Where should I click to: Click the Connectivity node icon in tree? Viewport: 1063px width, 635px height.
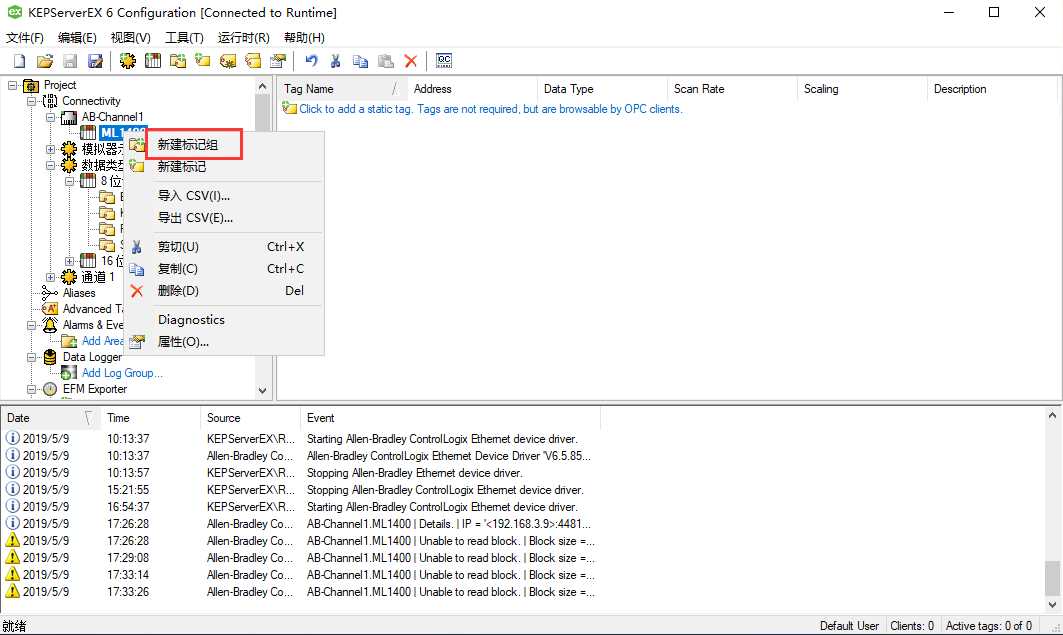(50, 101)
